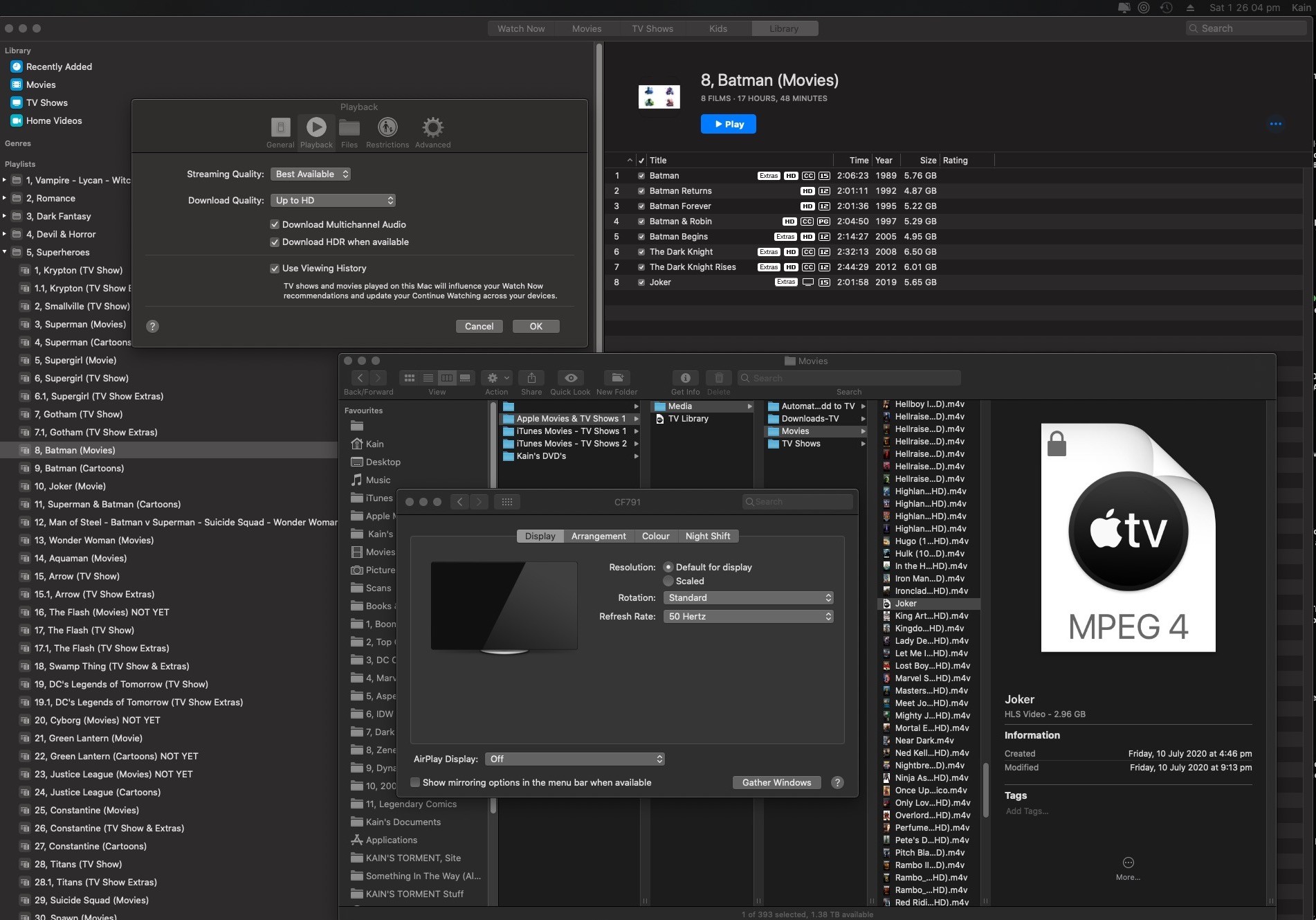Screen dimensions: 1316x920
Task: Toggle Use Viewing History checkbox
Action: click(275, 268)
